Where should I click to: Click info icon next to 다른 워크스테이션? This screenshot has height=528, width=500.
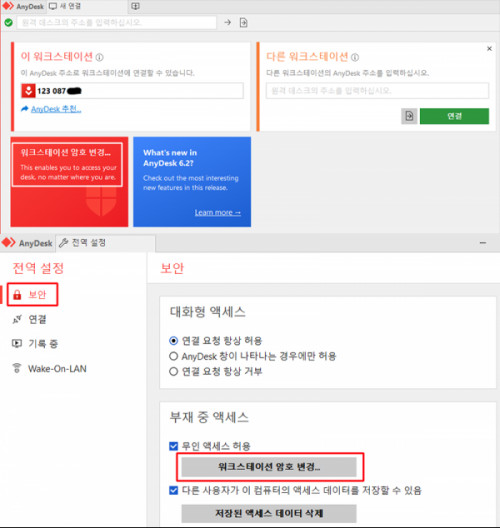click(355, 57)
